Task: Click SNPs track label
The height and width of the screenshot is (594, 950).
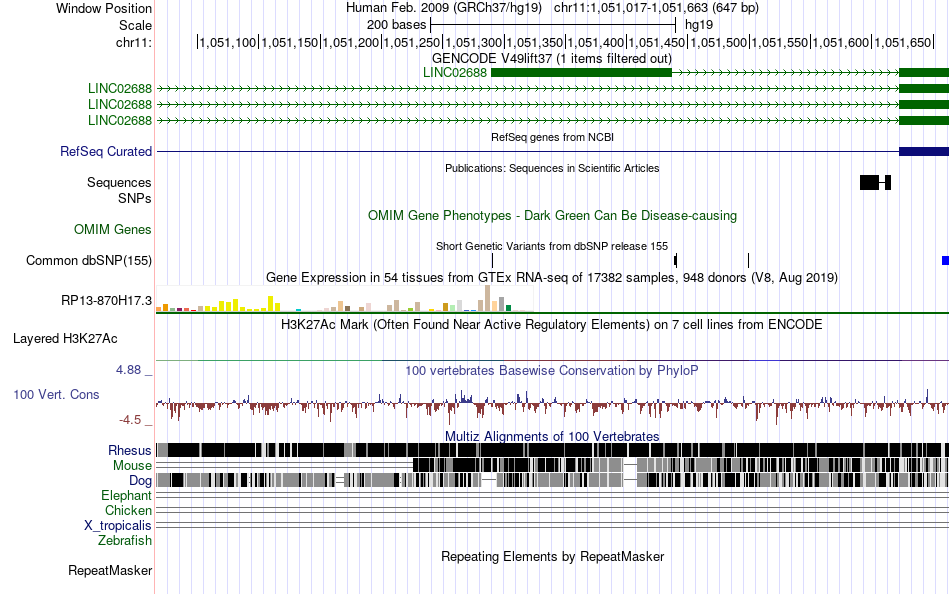Action: tap(135, 198)
